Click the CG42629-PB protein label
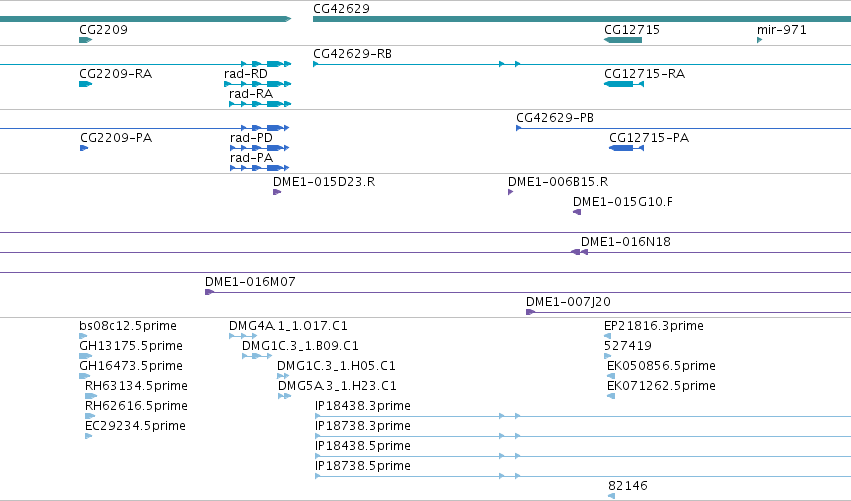The height and width of the screenshot is (501, 851). [x=555, y=117]
